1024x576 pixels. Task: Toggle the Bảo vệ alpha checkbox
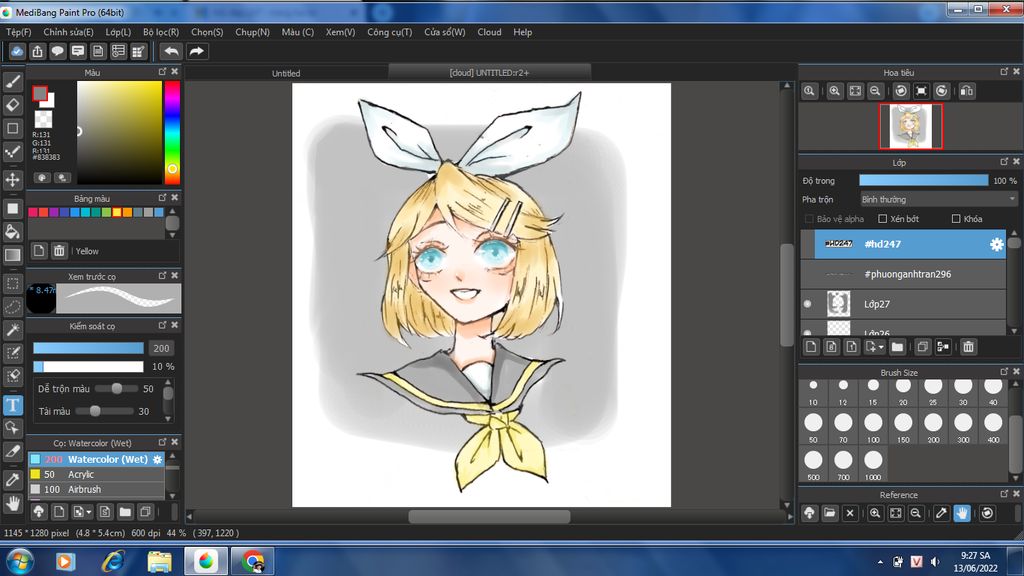(x=809, y=219)
